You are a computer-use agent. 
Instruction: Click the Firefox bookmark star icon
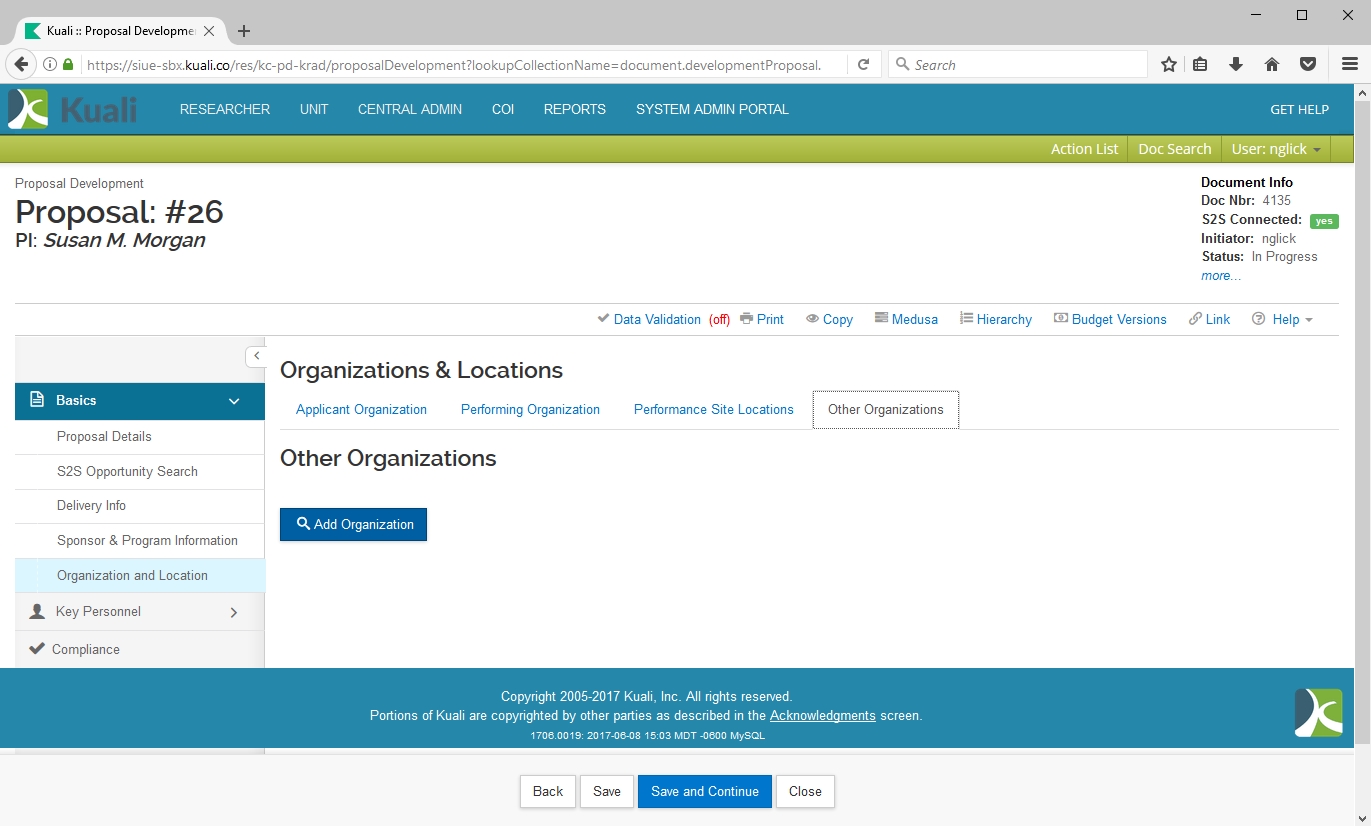(x=1168, y=65)
